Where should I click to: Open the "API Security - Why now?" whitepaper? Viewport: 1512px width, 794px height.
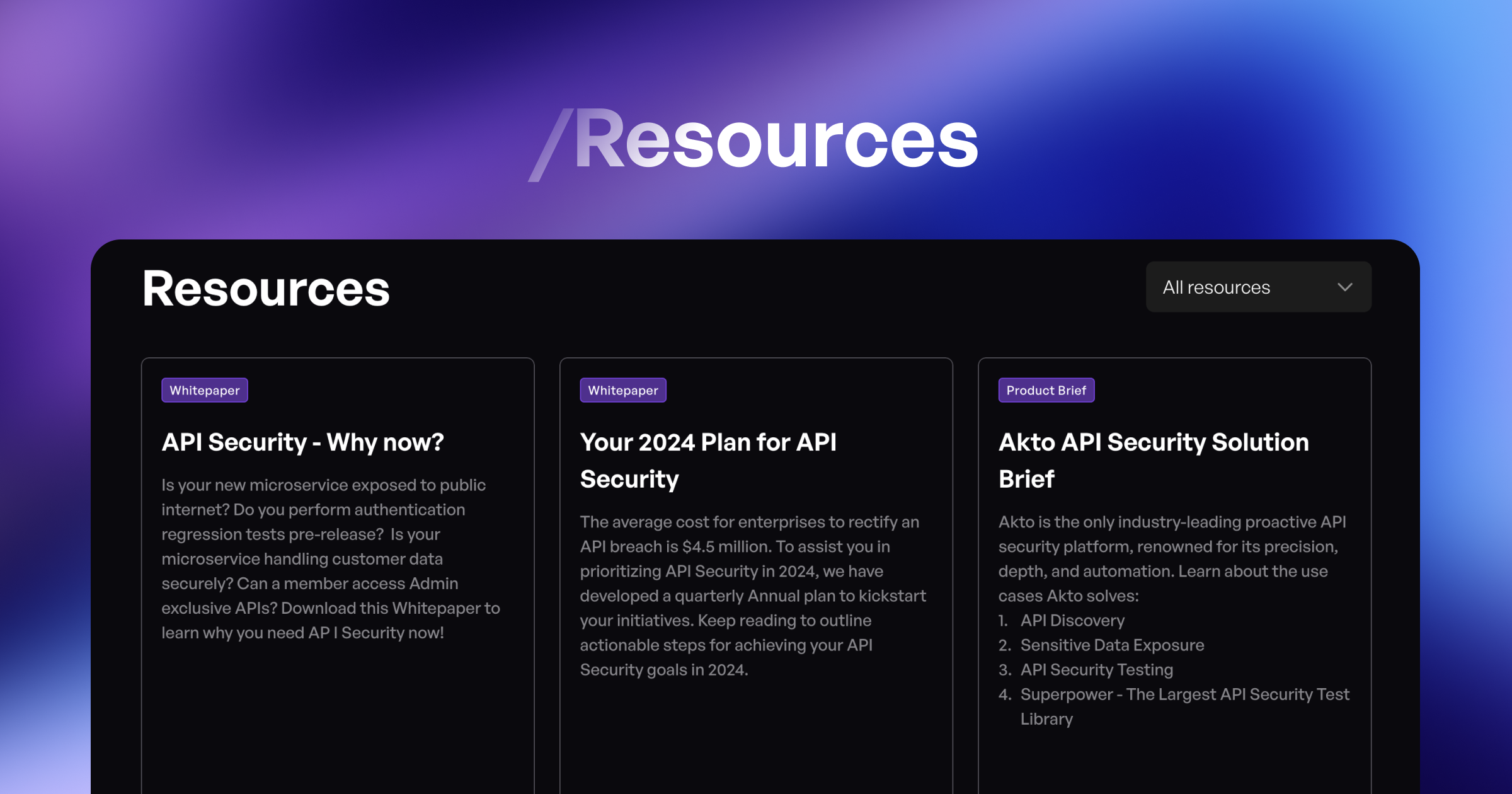click(x=303, y=442)
